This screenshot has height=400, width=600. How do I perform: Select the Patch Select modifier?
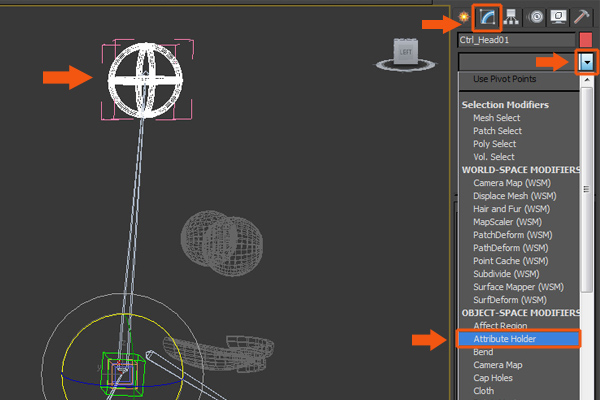tap(497, 131)
